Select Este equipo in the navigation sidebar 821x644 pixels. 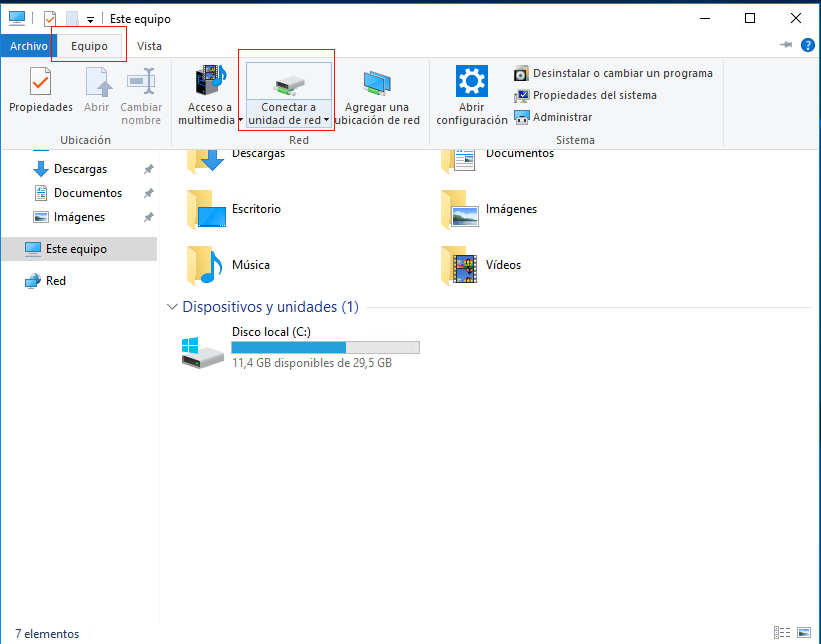(x=79, y=249)
